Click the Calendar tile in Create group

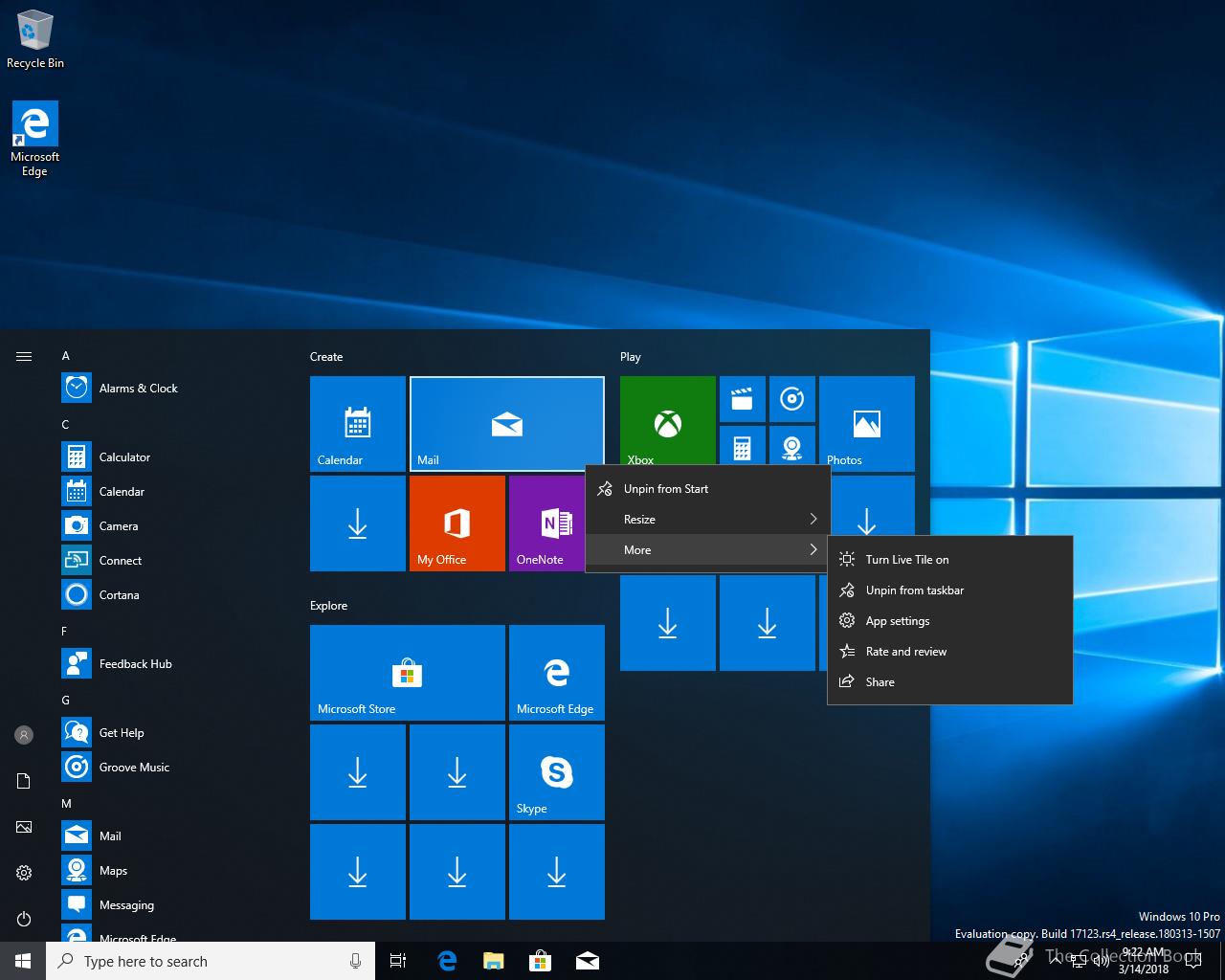358,424
